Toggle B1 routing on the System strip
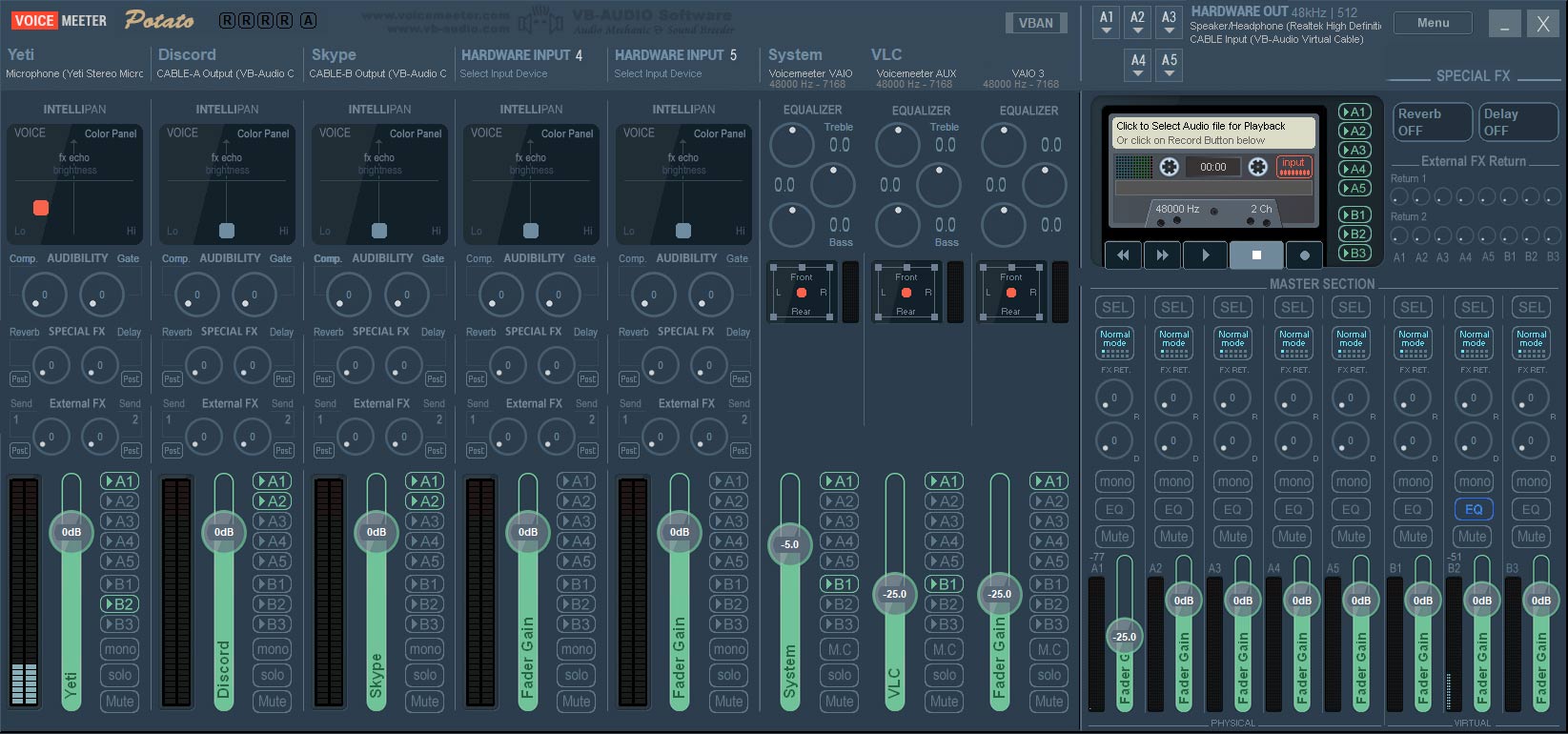This screenshot has height=734, width=1568. click(x=840, y=584)
